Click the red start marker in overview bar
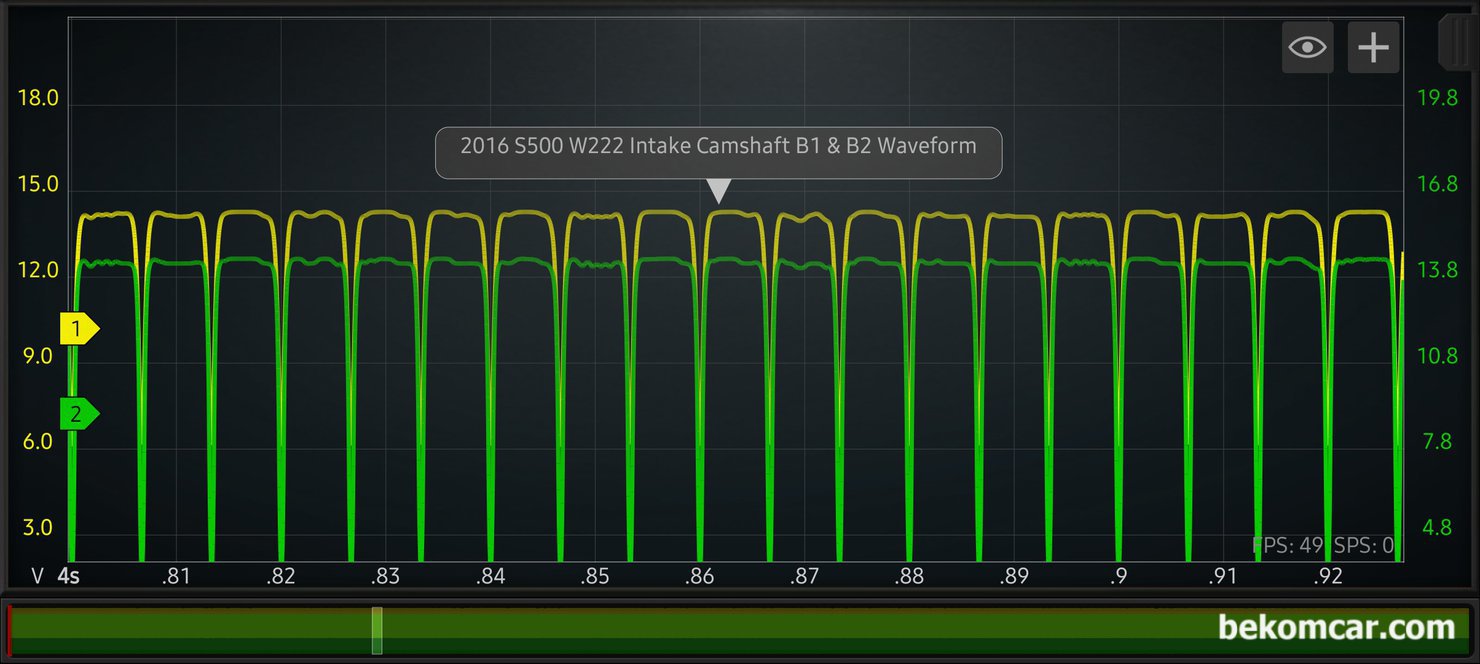The width and height of the screenshot is (1480, 664). click(x=9, y=631)
